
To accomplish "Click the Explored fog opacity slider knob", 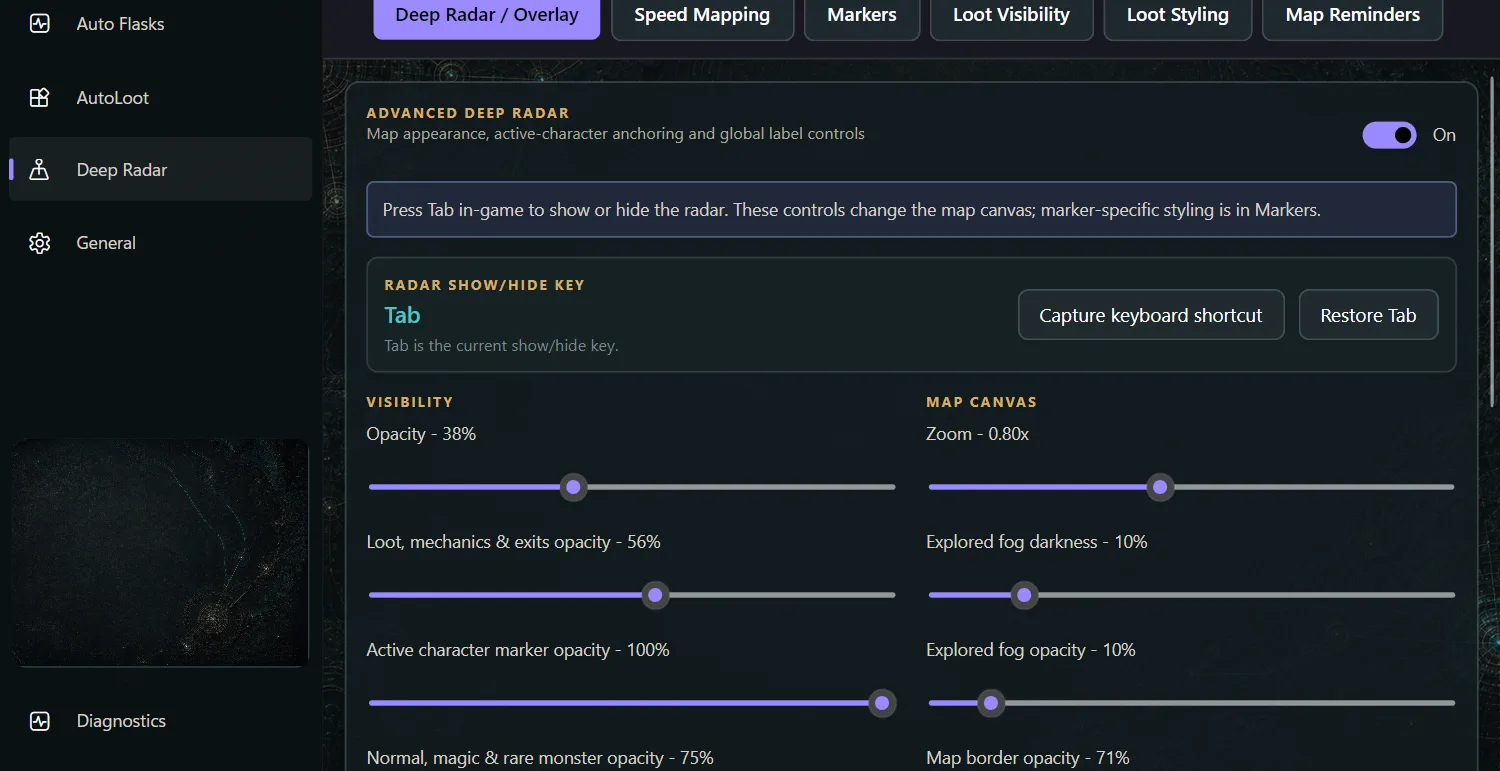I will pyautogui.click(x=990, y=703).
